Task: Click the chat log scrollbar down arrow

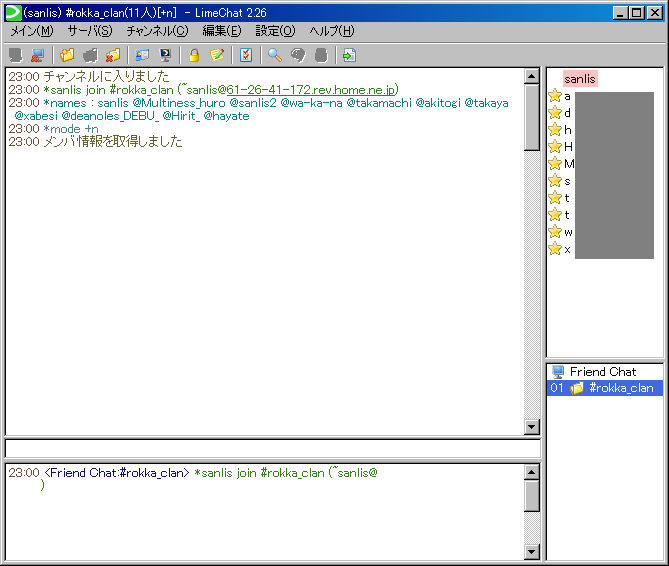Action: tap(532, 427)
